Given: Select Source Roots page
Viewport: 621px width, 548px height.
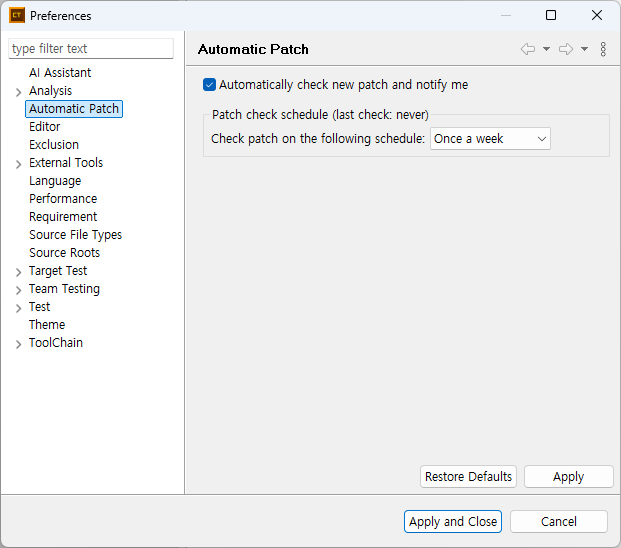Looking at the screenshot, I should tap(65, 253).
